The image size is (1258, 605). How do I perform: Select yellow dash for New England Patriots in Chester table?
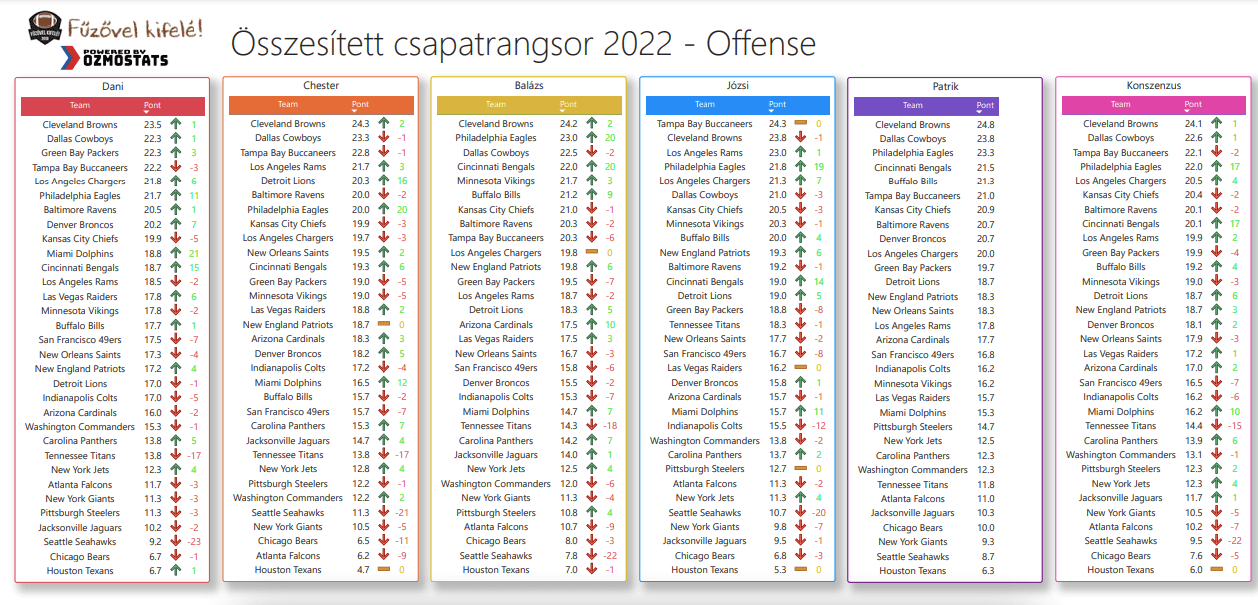(x=384, y=325)
